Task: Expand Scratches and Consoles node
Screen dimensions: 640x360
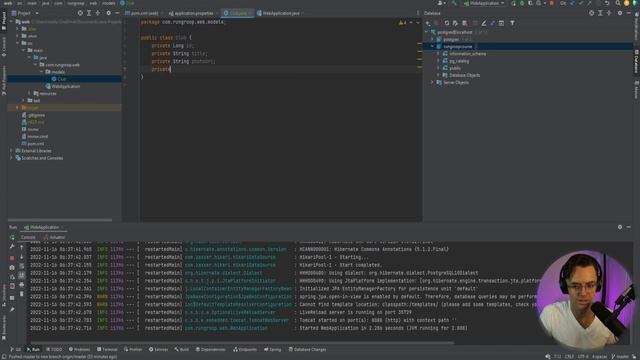Action: 11,158
